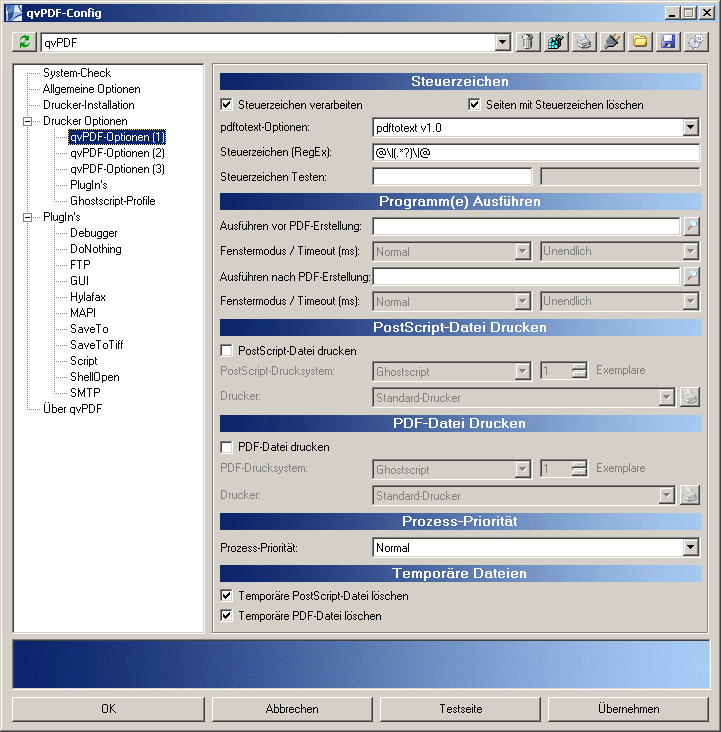Select Debugger plugin in tree
The width and height of the screenshot is (721, 732).
[x=94, y=232]
